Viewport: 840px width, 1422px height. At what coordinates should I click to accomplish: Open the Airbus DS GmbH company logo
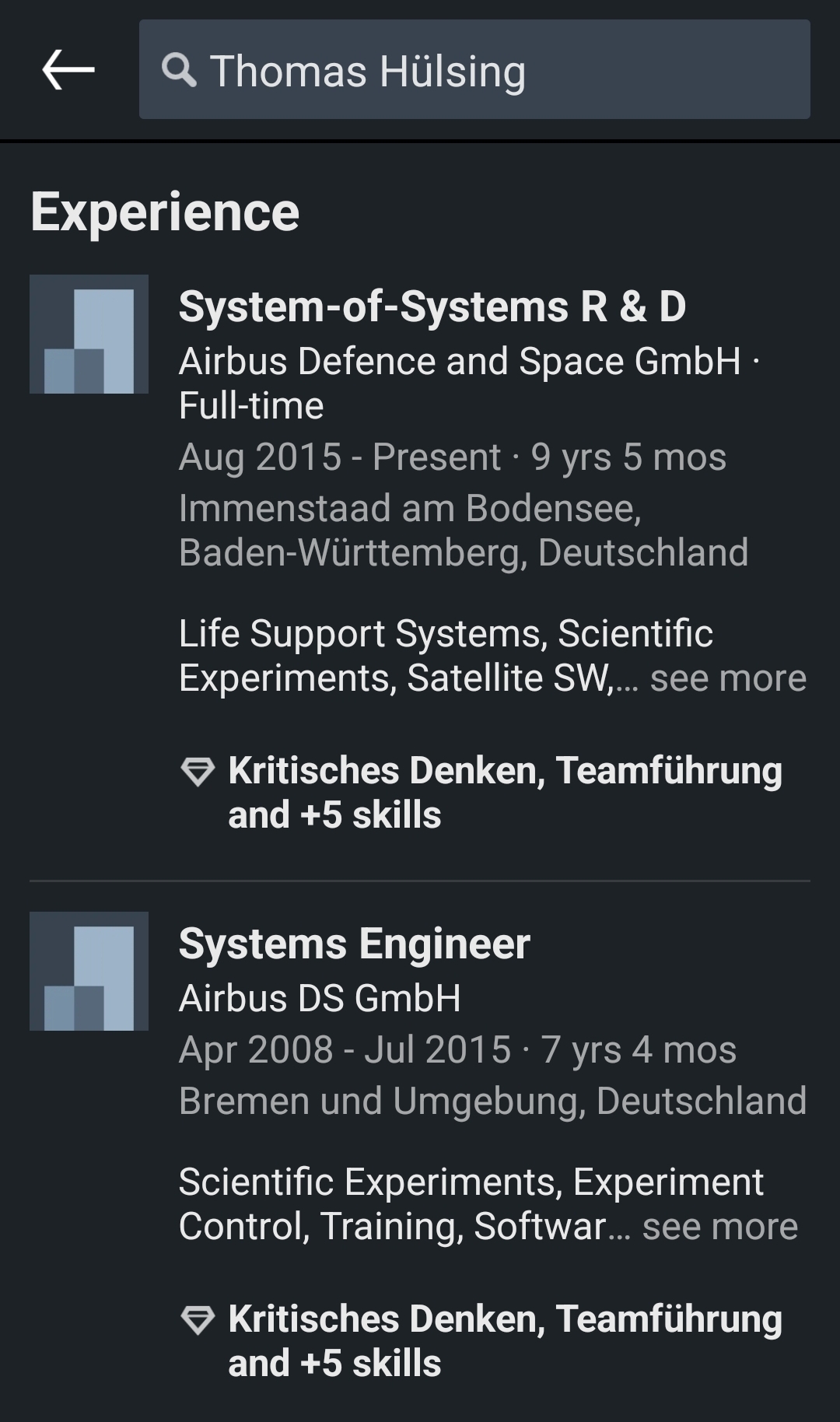click(89, 971)
